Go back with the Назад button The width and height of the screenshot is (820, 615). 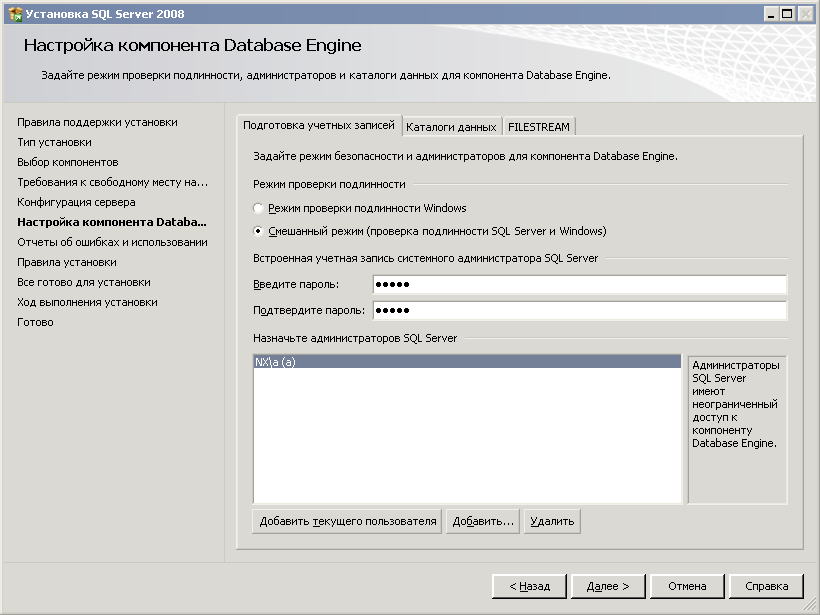[529, 586]
